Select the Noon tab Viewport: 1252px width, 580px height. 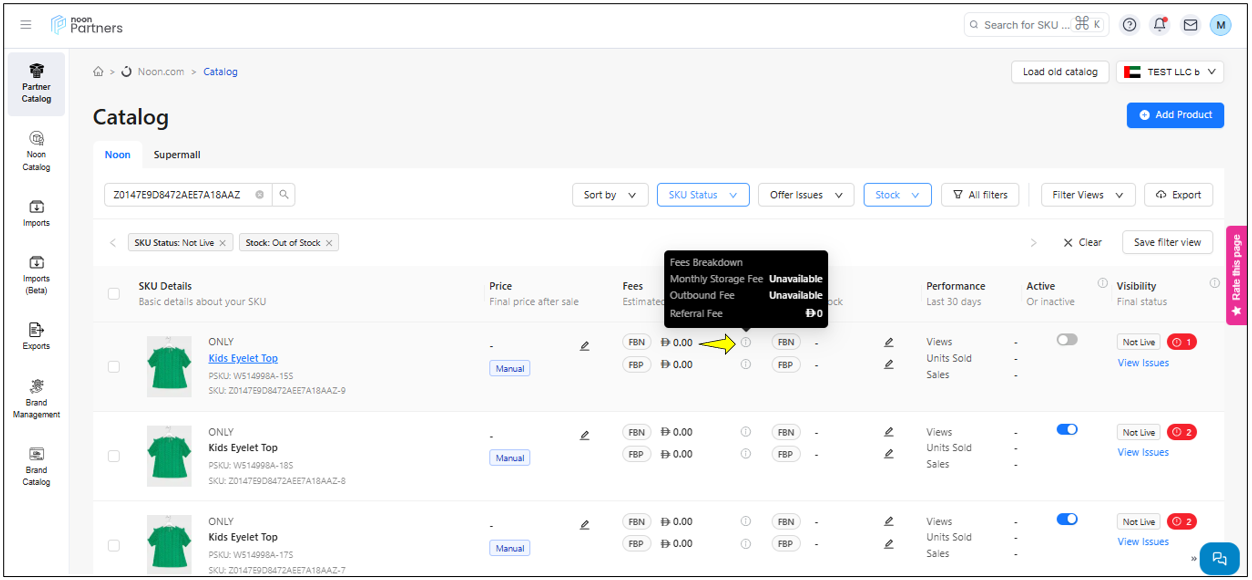117,155
